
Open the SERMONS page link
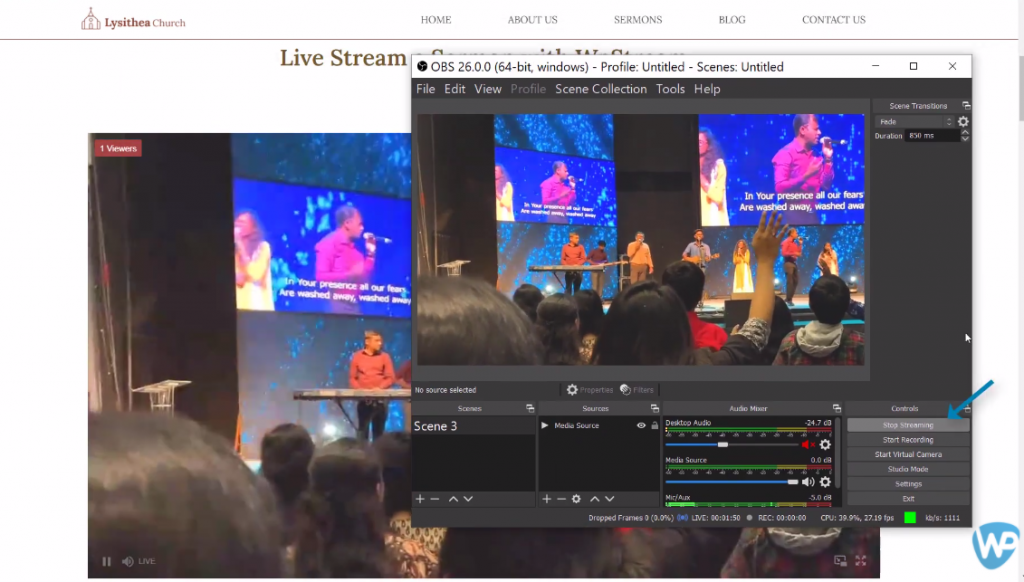(638, 20)
